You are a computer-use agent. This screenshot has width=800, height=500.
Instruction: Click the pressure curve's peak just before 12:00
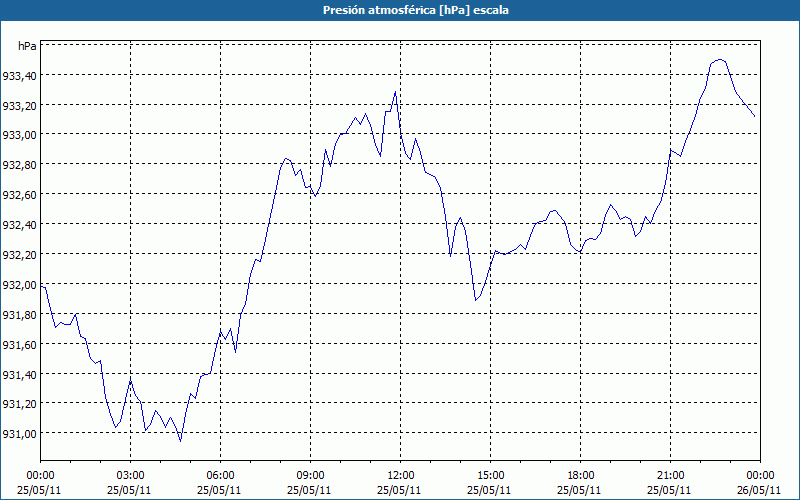[395, 92]
